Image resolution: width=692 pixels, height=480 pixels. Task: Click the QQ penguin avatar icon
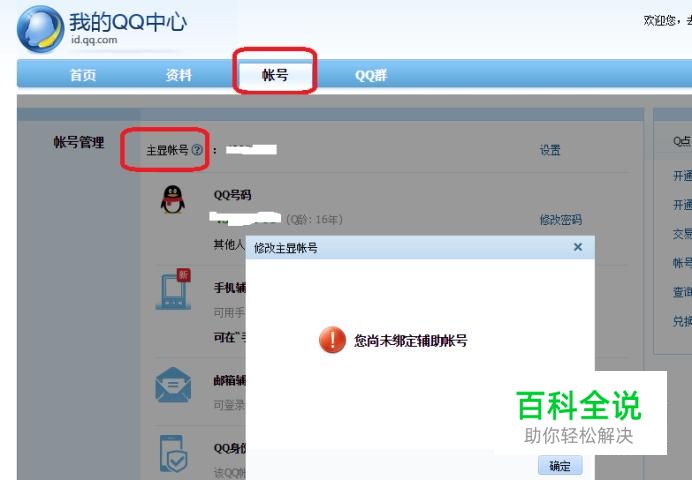(x=173, y=199)
